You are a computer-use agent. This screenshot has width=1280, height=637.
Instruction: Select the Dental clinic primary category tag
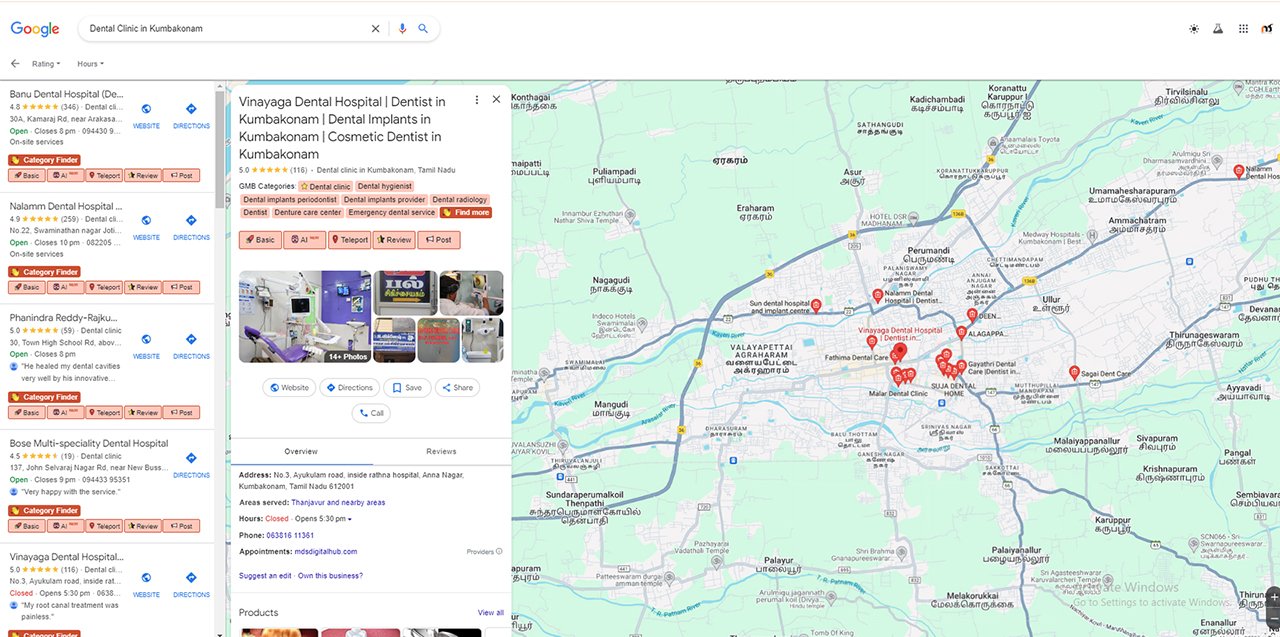tap(326, 186)
